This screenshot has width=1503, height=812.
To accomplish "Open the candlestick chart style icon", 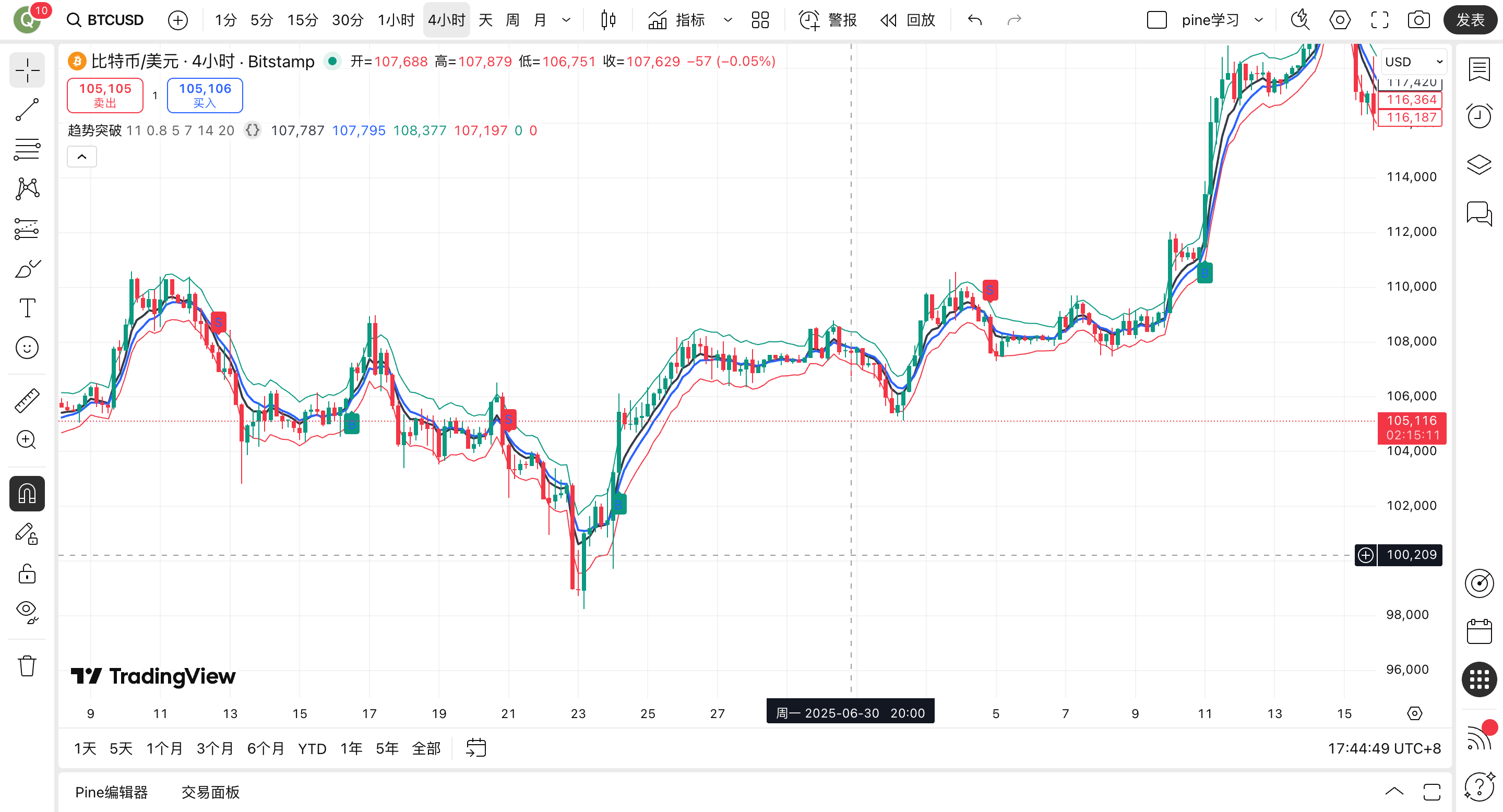I will pos(608,20).
